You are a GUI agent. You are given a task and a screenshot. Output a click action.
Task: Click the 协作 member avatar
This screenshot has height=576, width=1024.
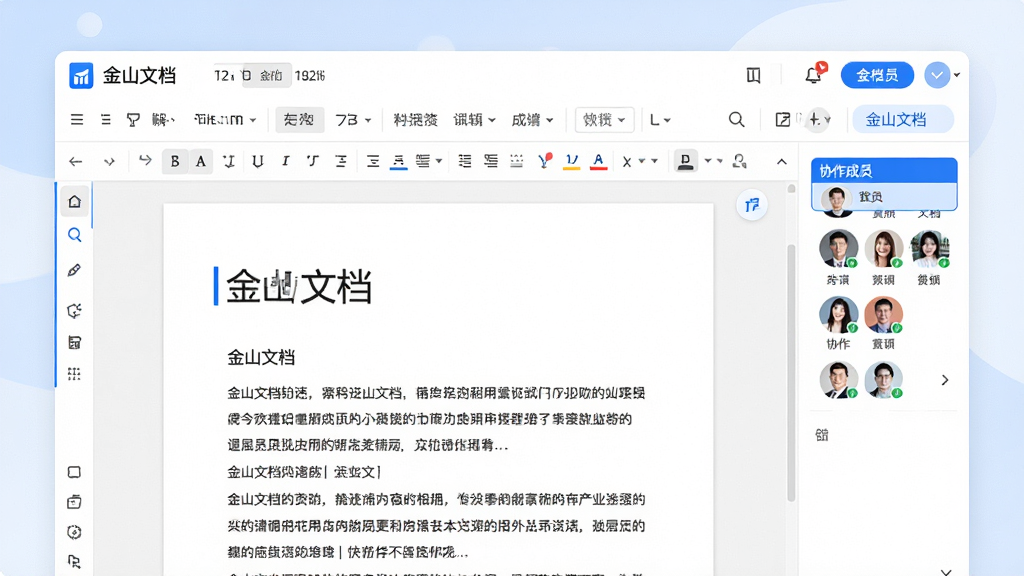click(x=839, y=315)
